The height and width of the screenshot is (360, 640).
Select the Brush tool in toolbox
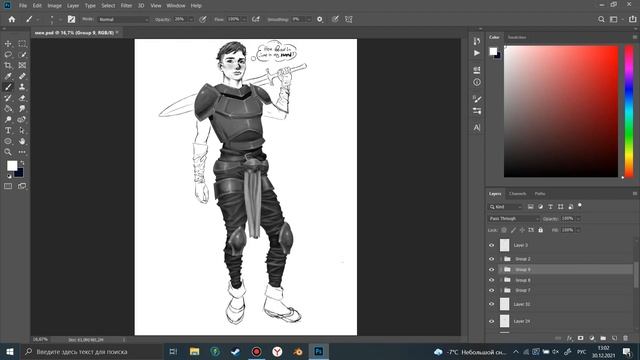8,87
